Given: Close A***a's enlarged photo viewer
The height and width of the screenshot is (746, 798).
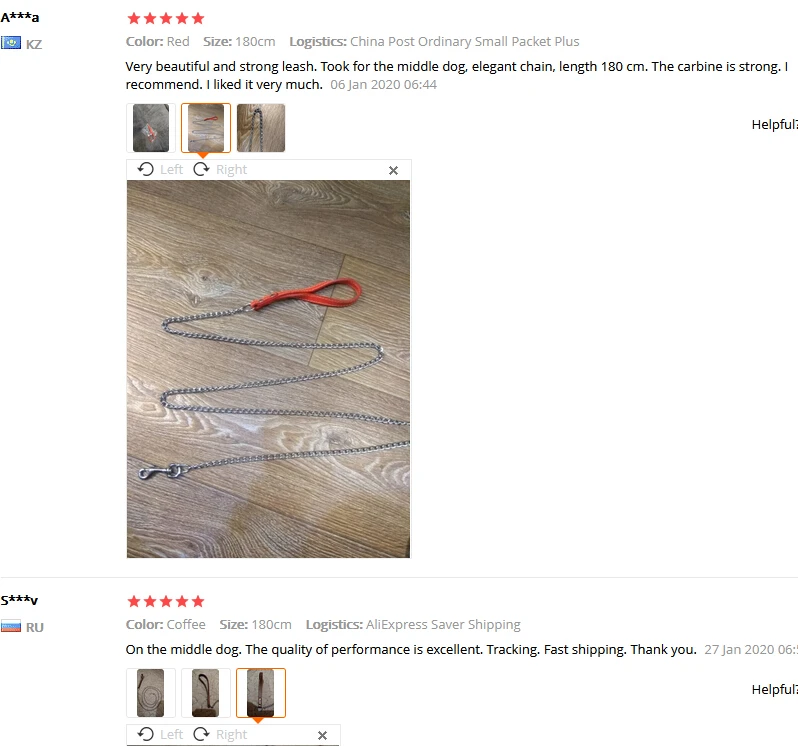Looking at the screenshot, I should coord(393,170).
